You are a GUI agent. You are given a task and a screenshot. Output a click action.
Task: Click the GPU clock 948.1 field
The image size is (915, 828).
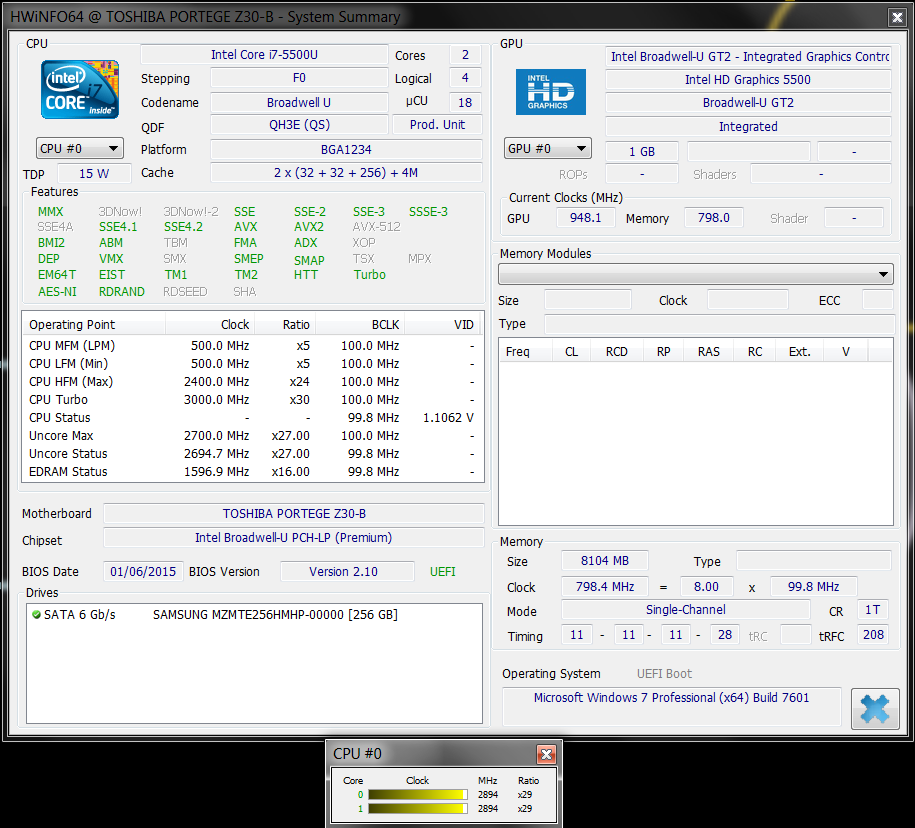click(x=585, y=218)
